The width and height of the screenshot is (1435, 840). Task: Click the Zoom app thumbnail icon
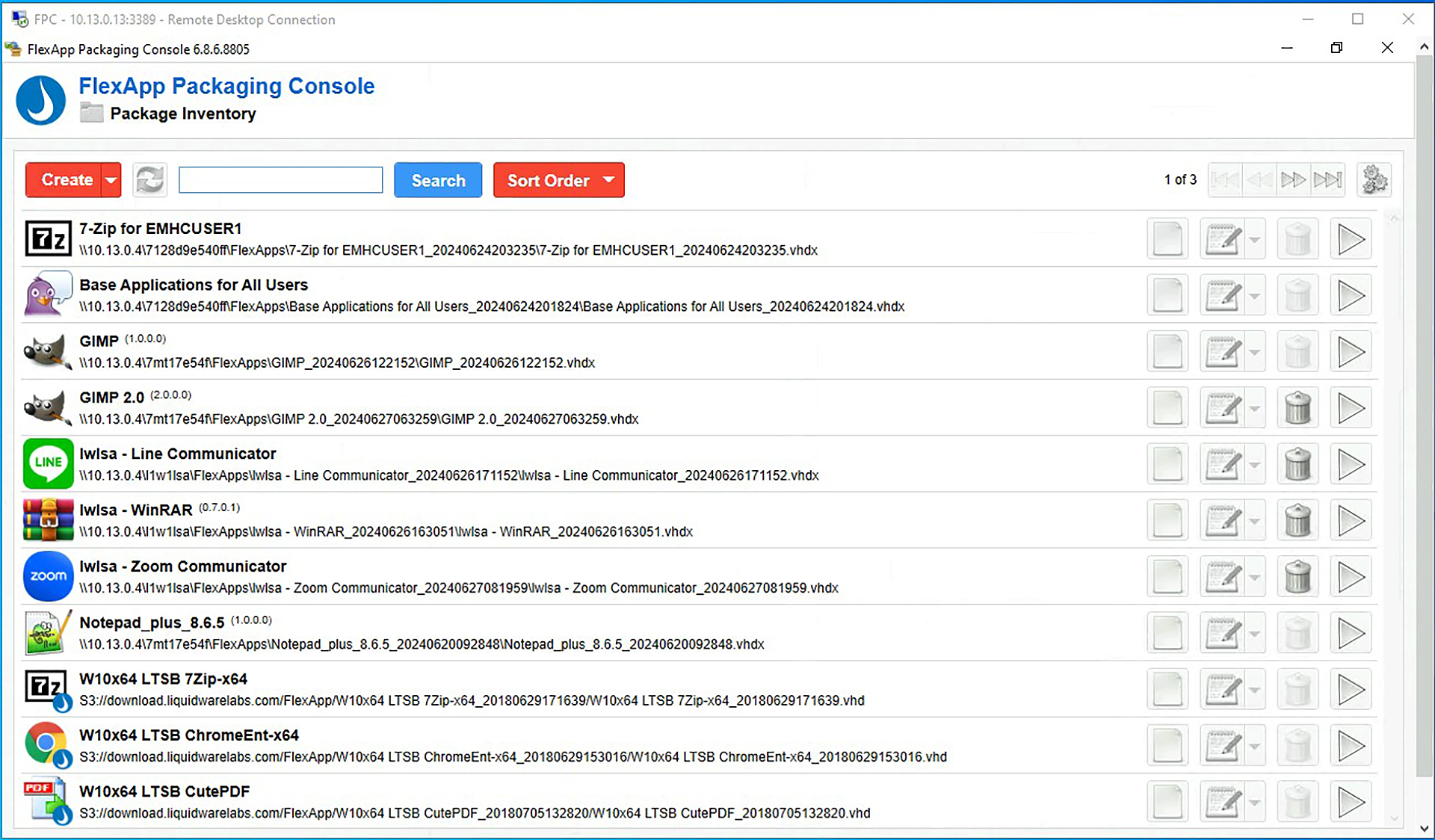point(48,576)
